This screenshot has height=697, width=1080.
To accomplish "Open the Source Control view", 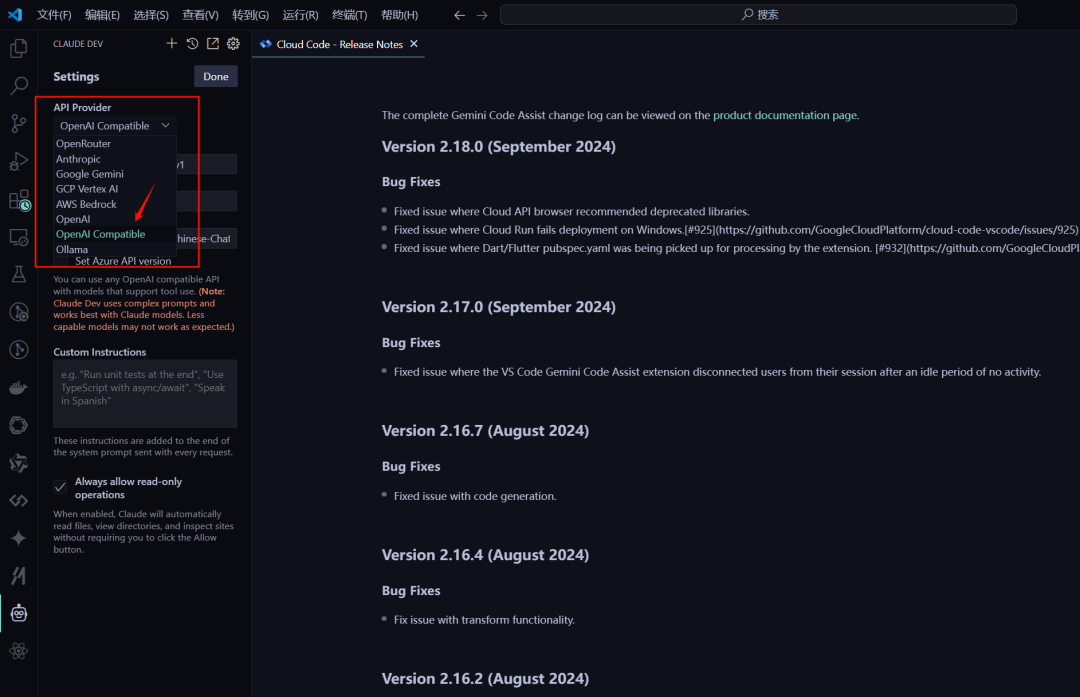I will point(19,123).
